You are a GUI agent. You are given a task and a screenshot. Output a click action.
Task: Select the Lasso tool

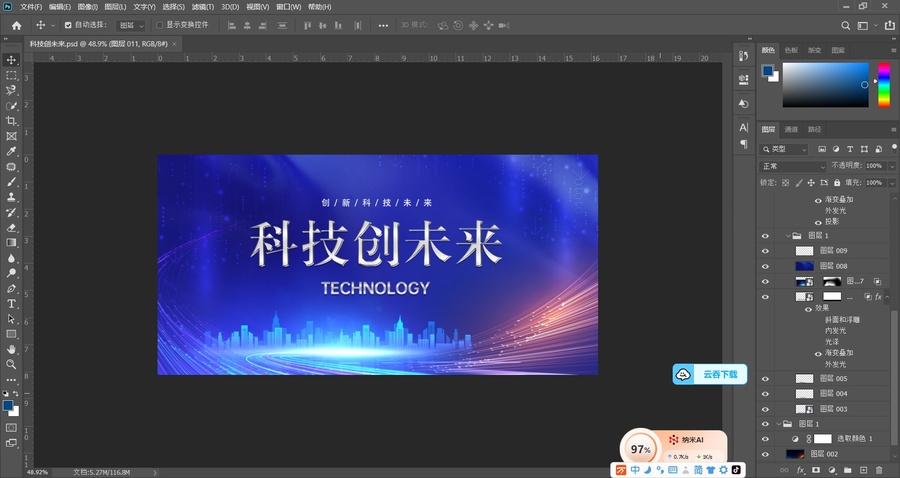tap(11, 90)
